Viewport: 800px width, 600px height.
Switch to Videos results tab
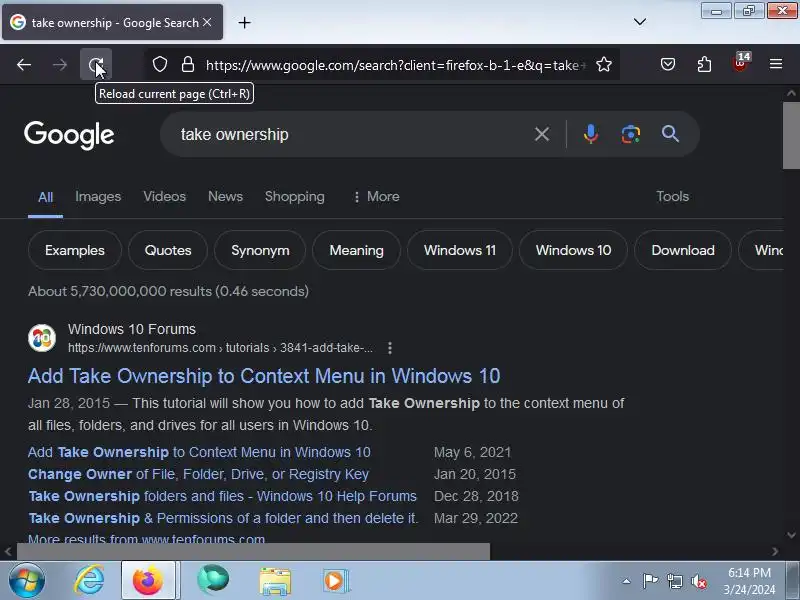164,196
